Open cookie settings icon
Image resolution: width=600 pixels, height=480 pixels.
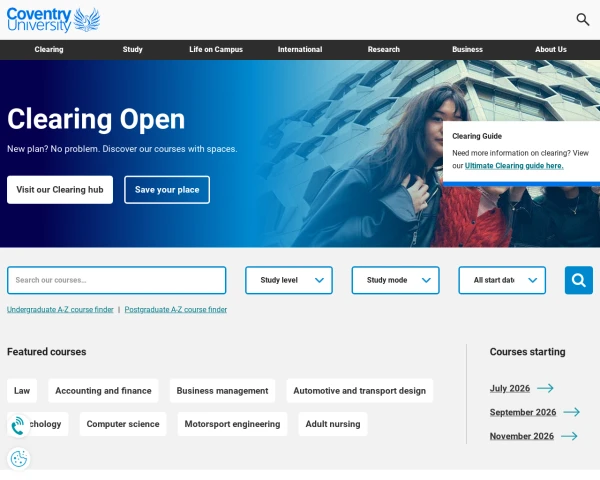coord(19,459)
